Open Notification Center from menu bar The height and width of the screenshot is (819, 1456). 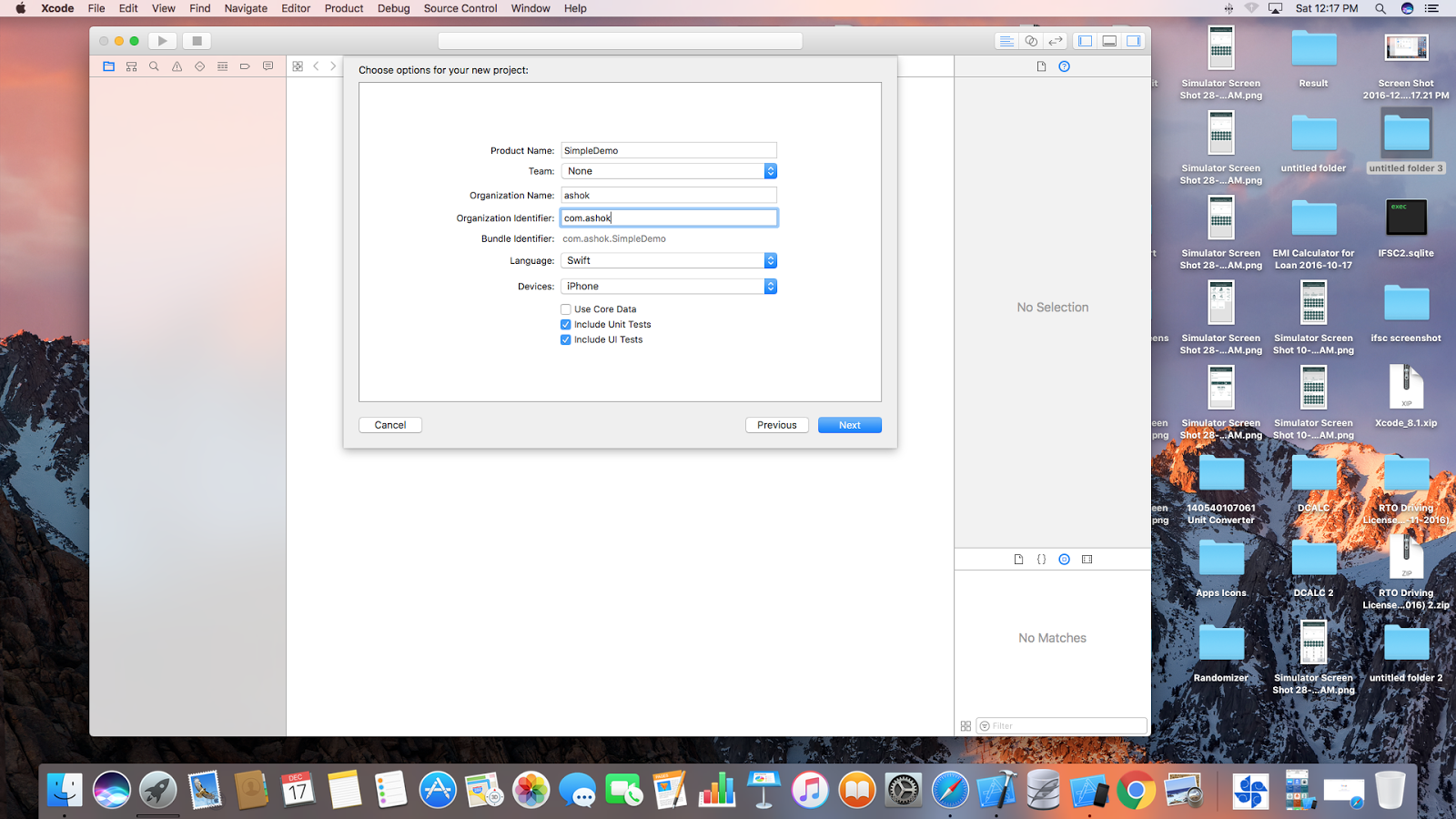[x=1431, y=8]
